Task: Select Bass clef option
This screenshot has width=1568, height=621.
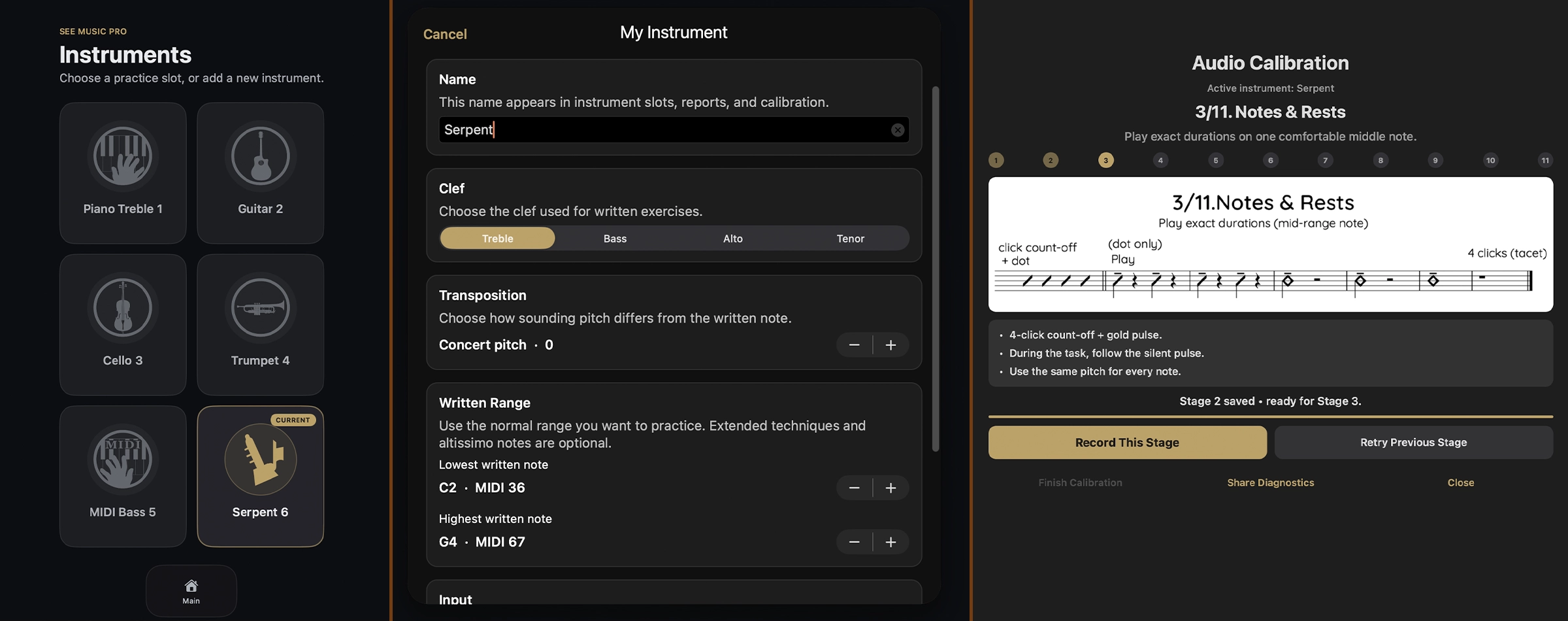Action: [x=615, y=239]
